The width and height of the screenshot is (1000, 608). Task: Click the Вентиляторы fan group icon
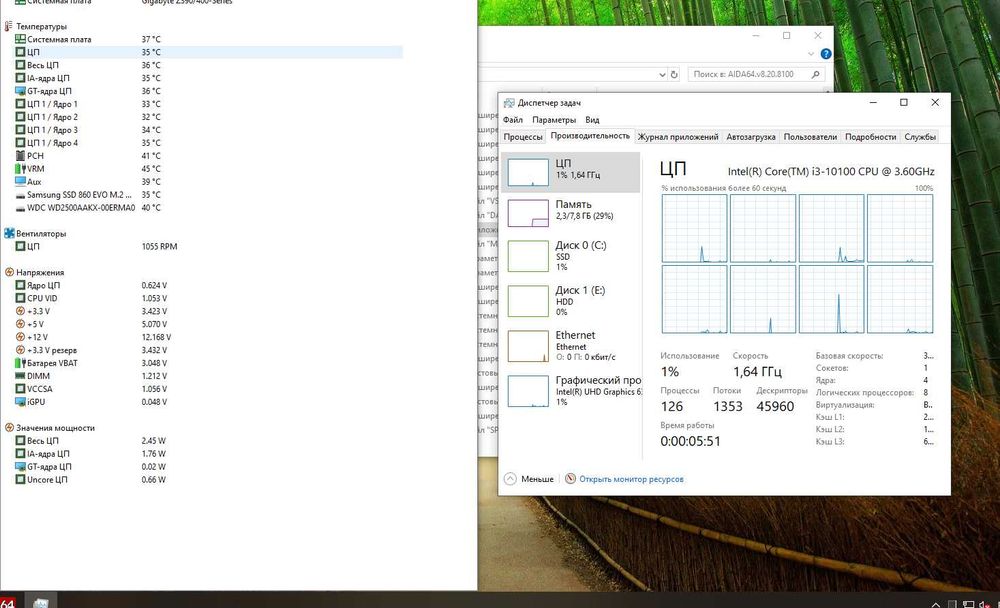tap(9, 234)
